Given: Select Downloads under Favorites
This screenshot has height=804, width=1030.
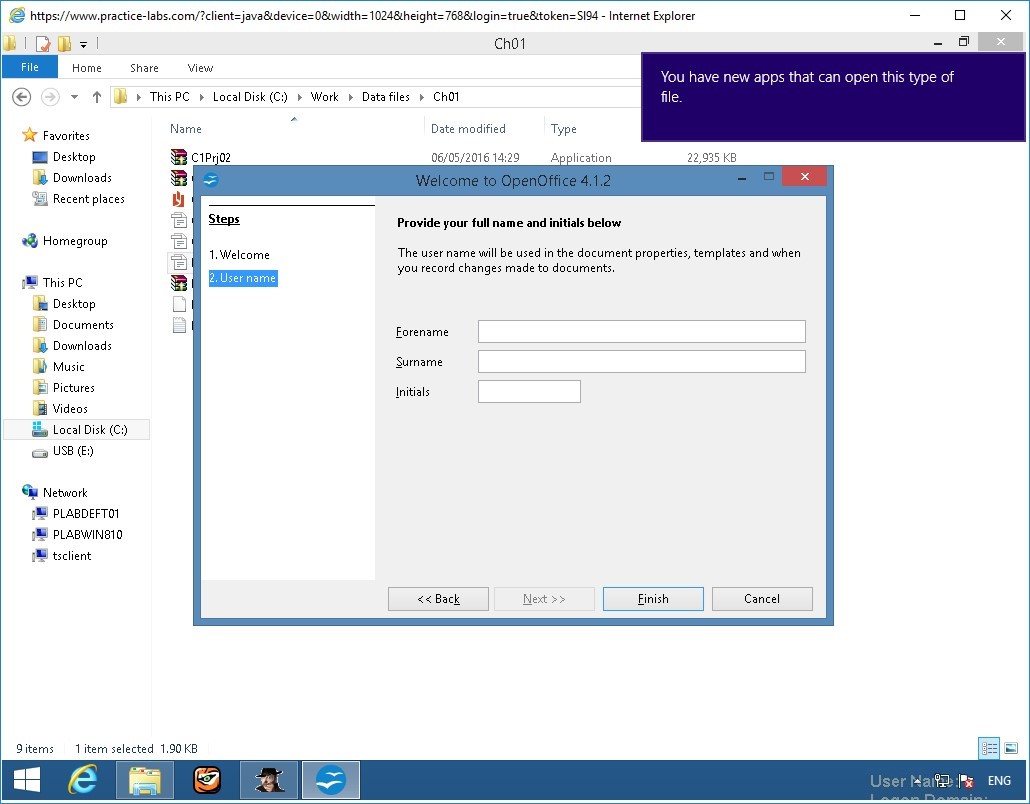Looking at the screenshot, I should click(x=82, y=177).
